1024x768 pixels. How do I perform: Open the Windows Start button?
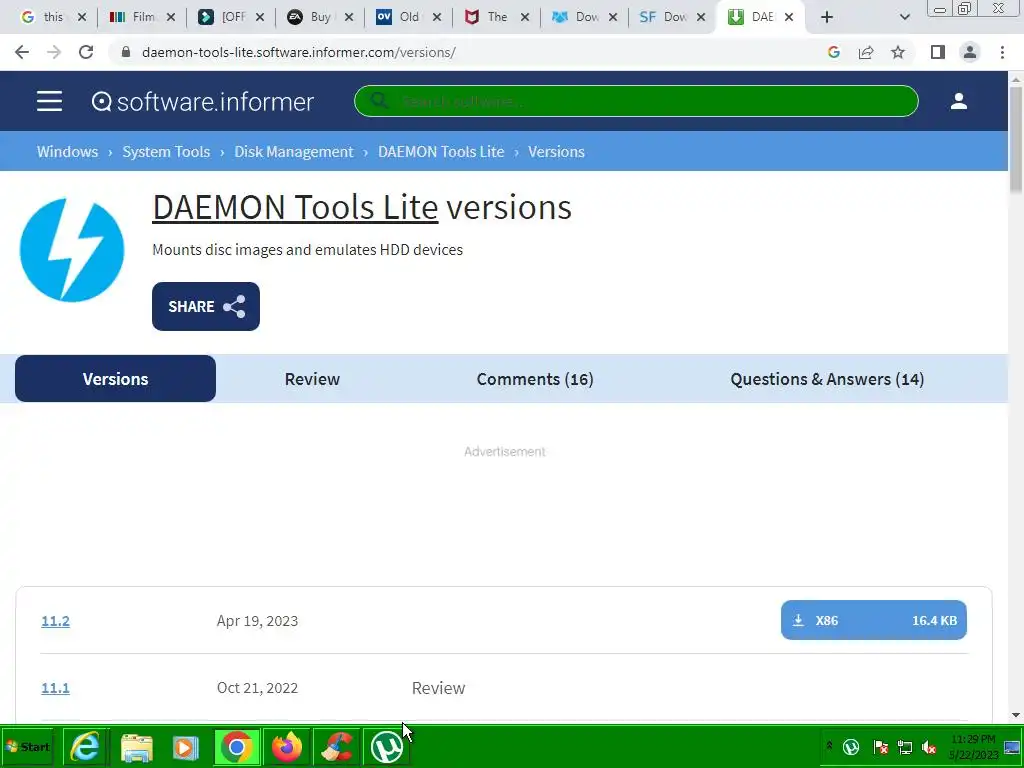[27, 746]
